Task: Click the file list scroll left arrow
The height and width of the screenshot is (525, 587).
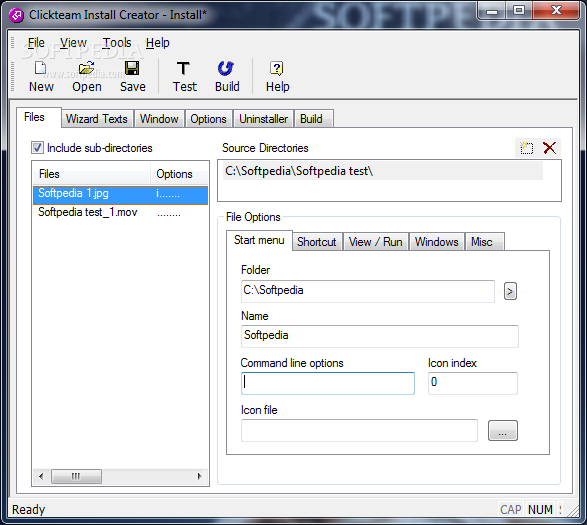Action: pyautogui.click(x=41, y=476)
